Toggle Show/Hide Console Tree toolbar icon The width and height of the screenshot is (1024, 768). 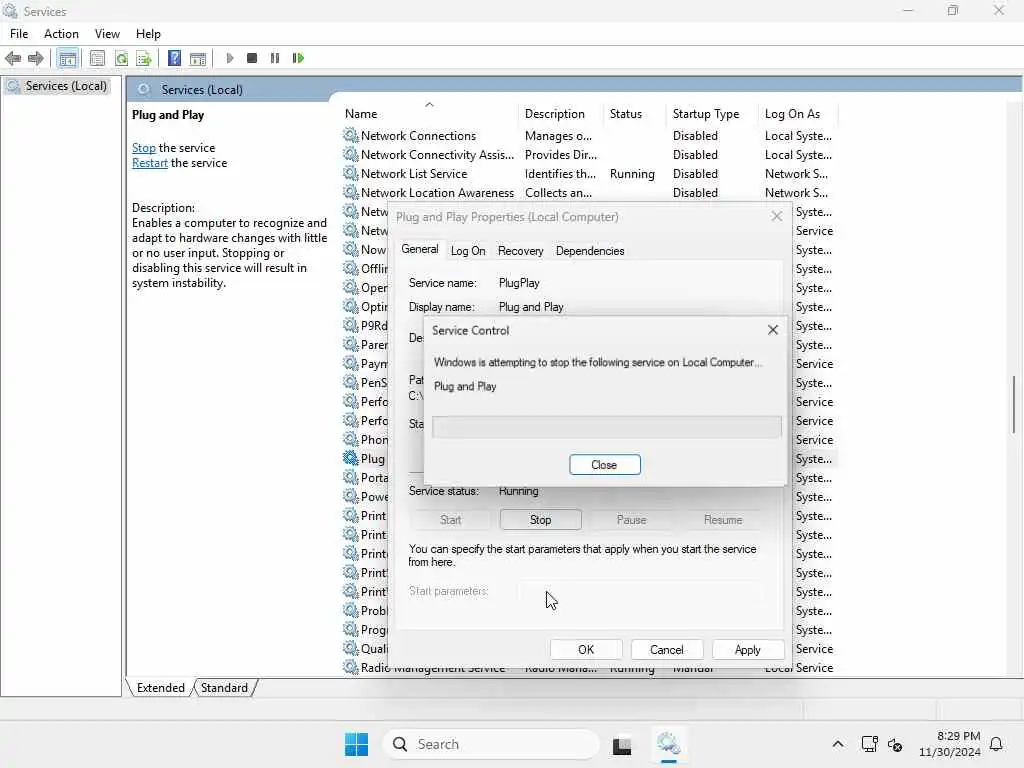point(67,58)
